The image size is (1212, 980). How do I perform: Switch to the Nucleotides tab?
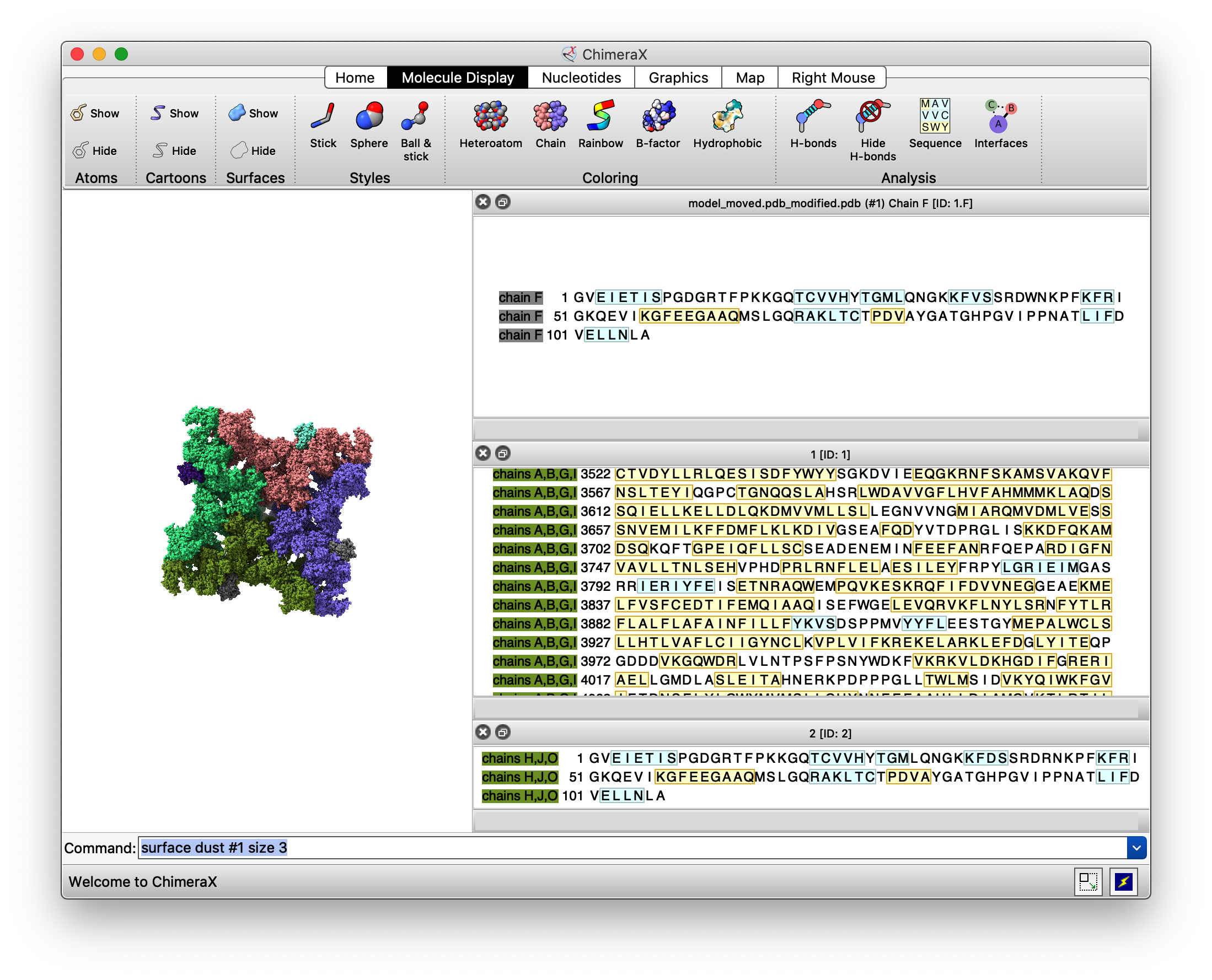581,78
